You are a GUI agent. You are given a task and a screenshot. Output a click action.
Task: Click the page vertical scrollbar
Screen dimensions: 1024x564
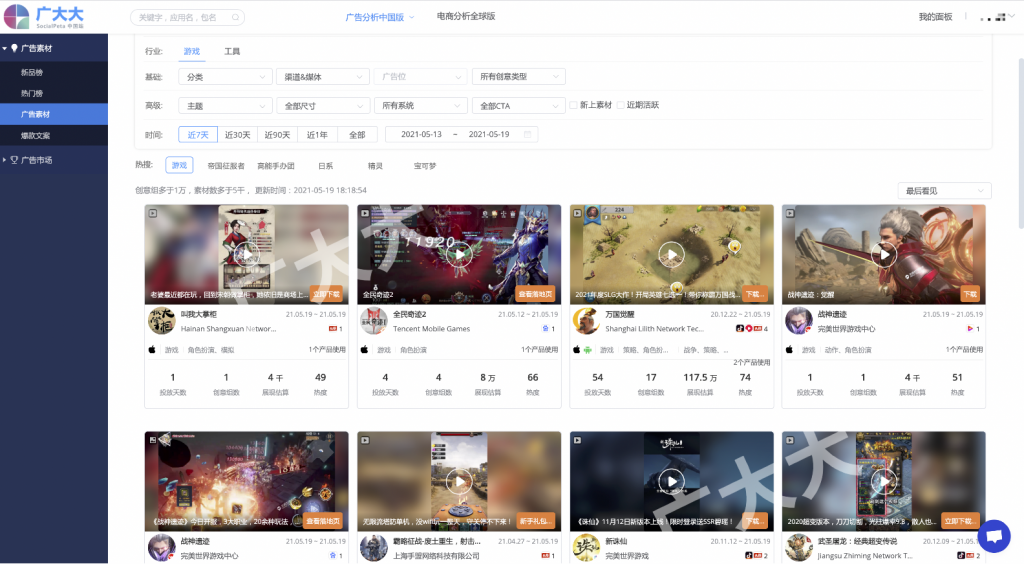pos(1020,144)
